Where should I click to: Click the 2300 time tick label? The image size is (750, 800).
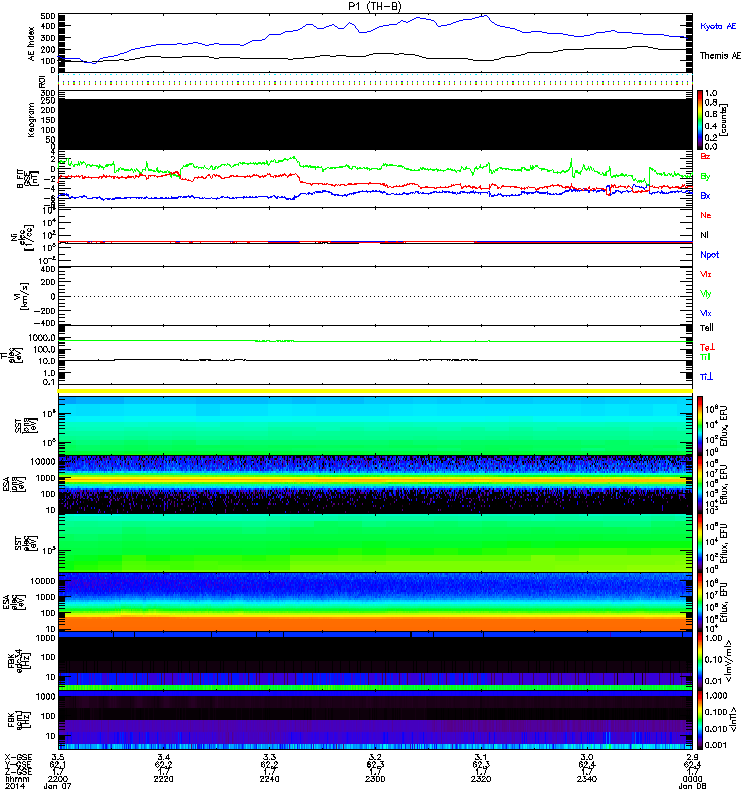point(375,779)
